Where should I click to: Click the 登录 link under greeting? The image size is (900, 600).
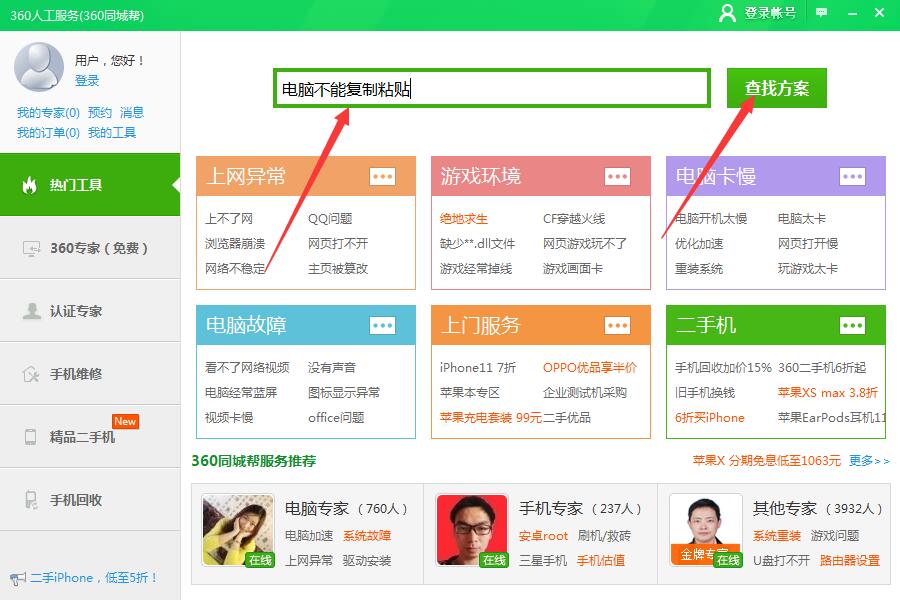pos(87,80)
